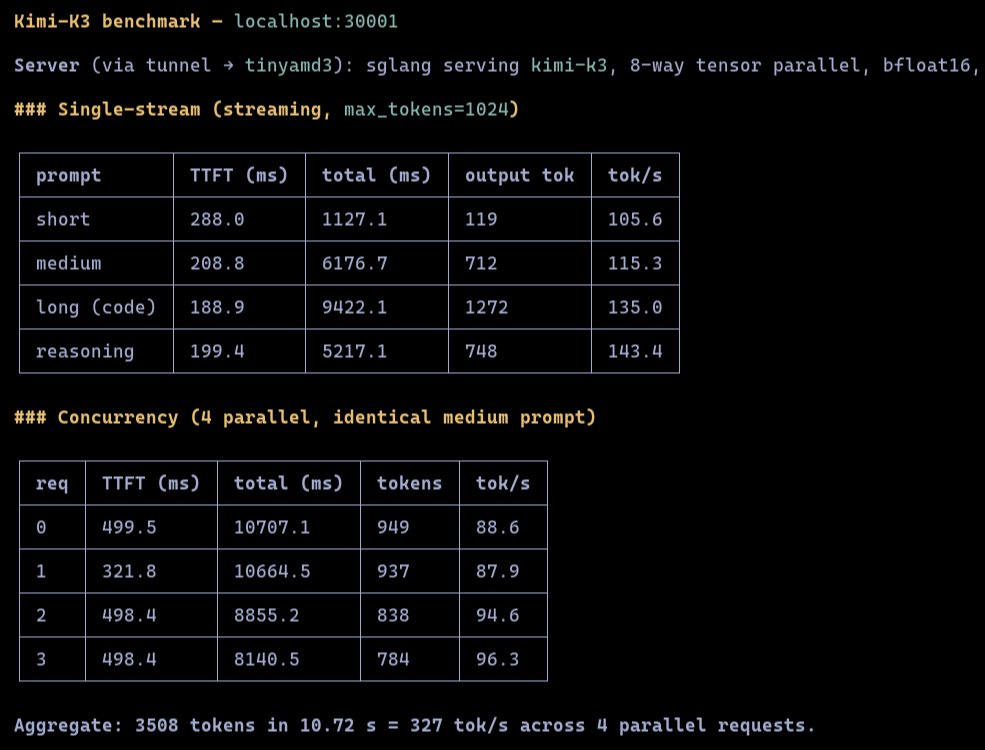
Task: Click the 'Kimi-K3 benchmark' title text
Action: click(x=107, y=21)
